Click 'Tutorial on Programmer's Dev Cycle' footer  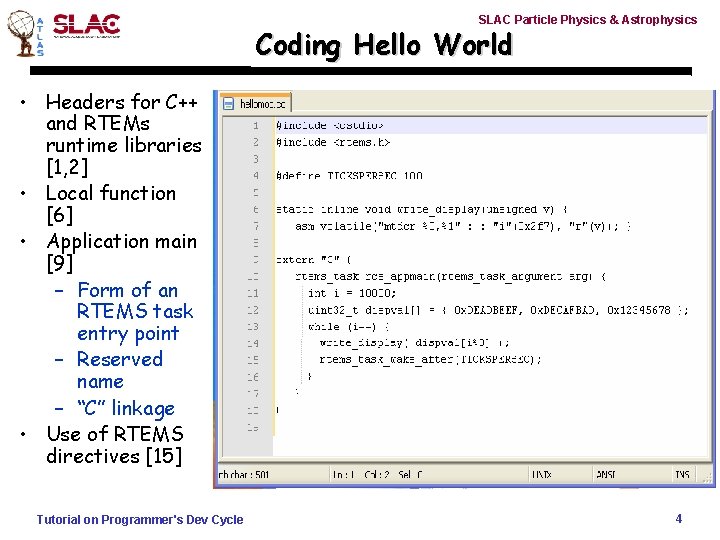pos(140,519)
